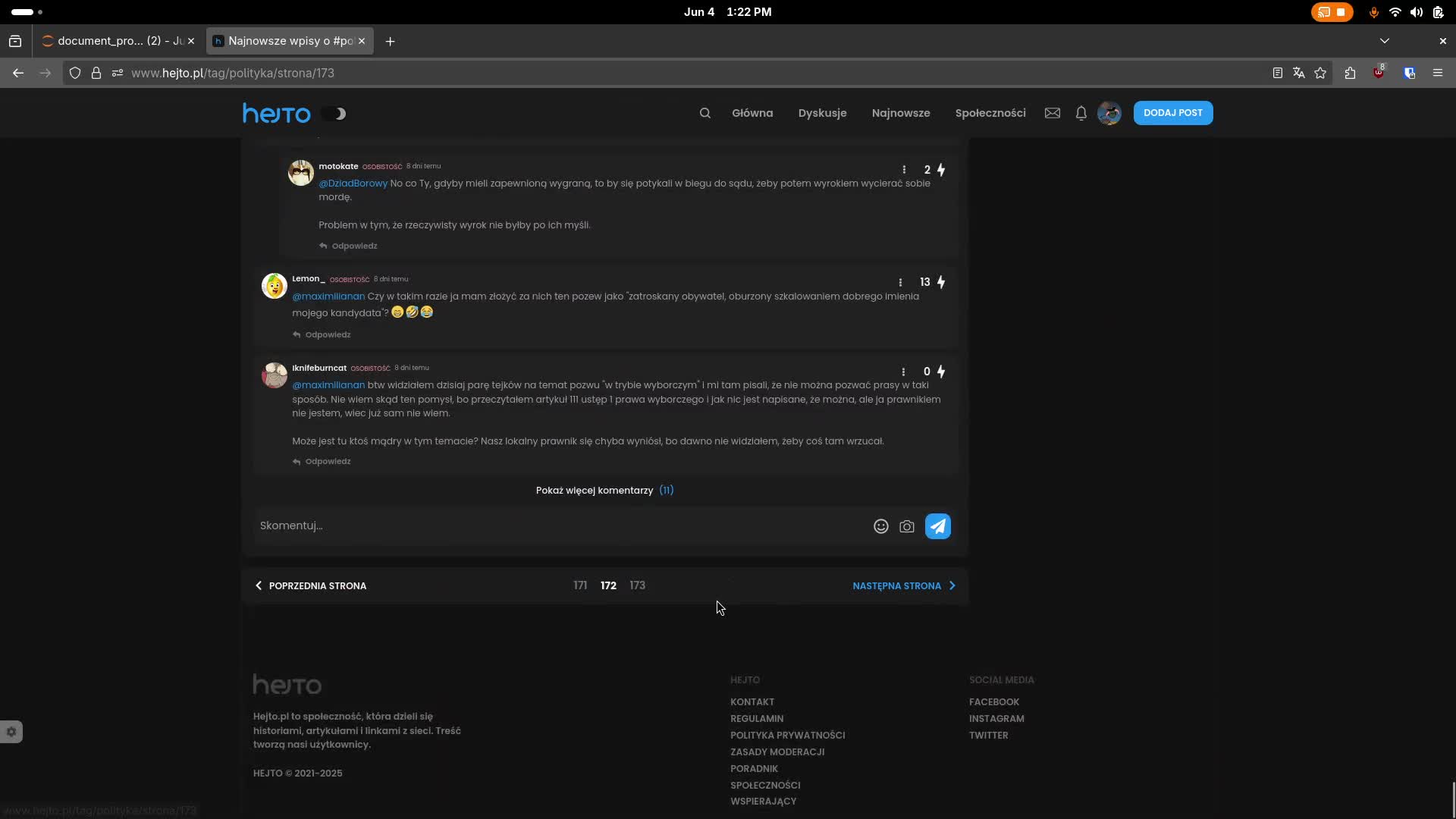Open the notifications bell icon

coord(1081,113)
